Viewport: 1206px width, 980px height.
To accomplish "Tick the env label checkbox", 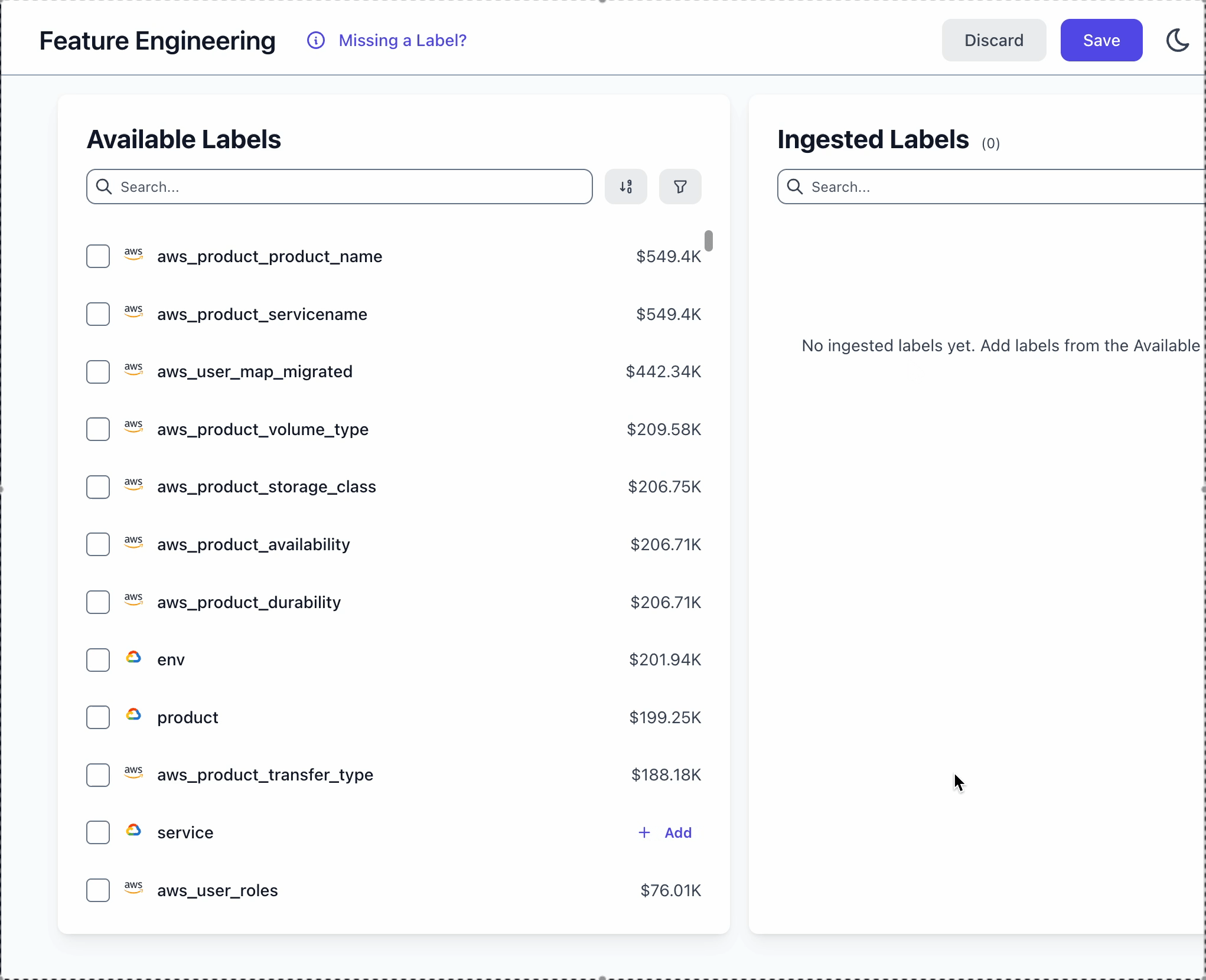I will 98,660.
